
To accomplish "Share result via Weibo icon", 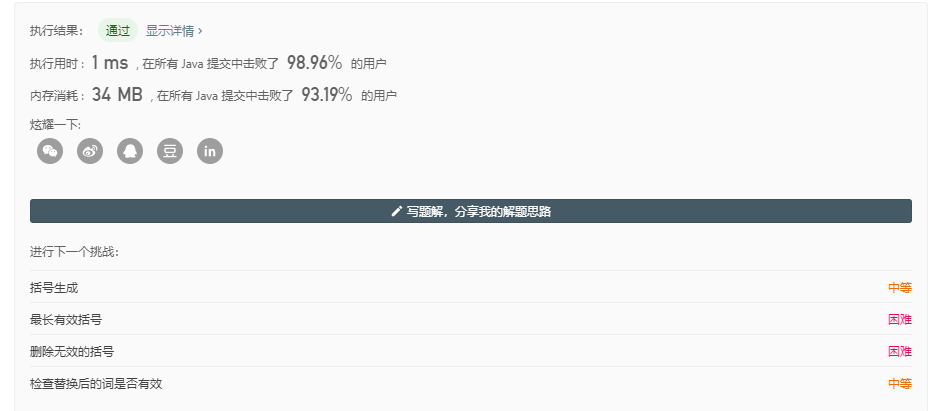I will [x=90, y=151].
